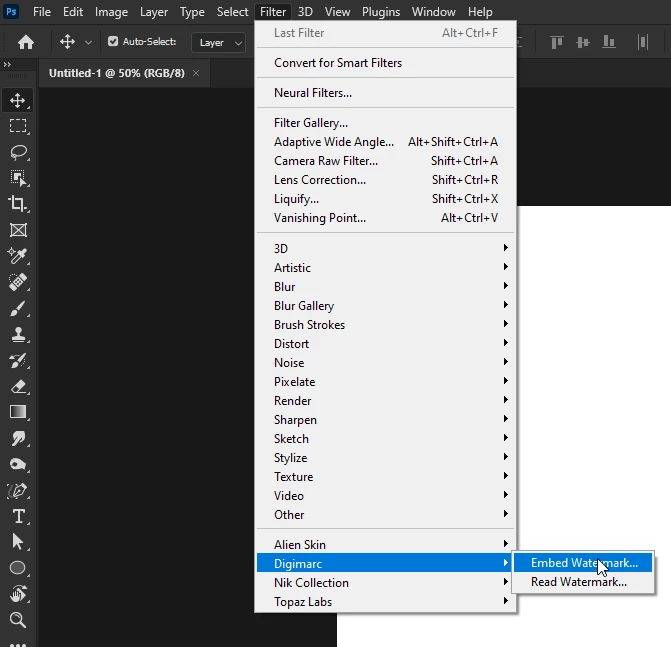Select the Horizontal Type tool
Viewport: 671px width, 647px height.
(18, 516)
